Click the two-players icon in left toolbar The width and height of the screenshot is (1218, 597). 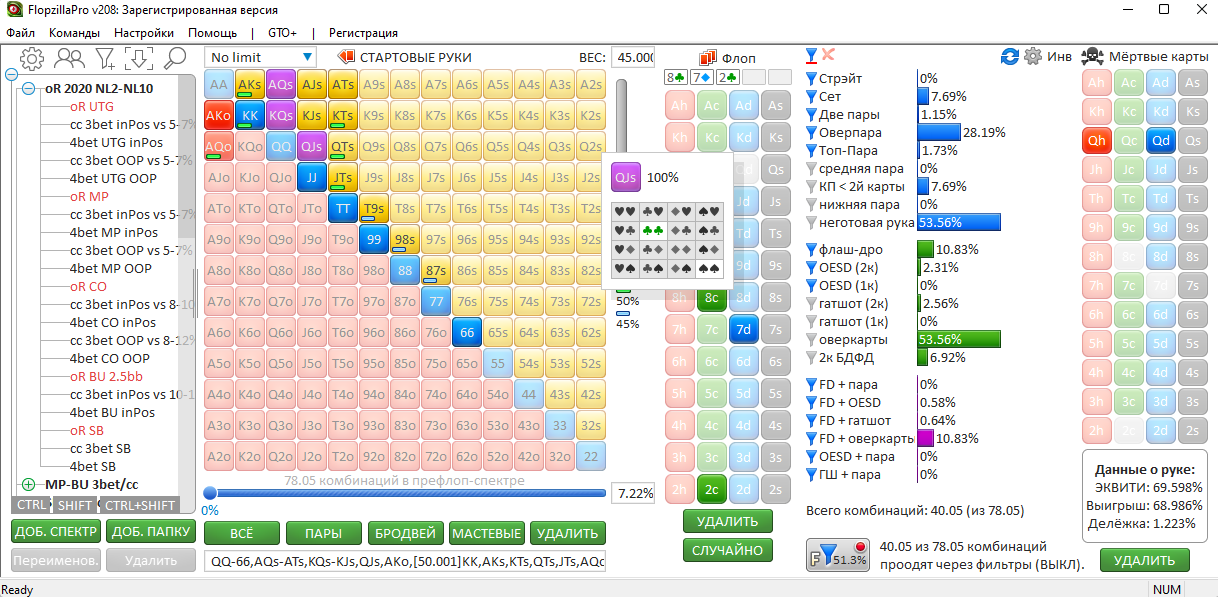68,59
